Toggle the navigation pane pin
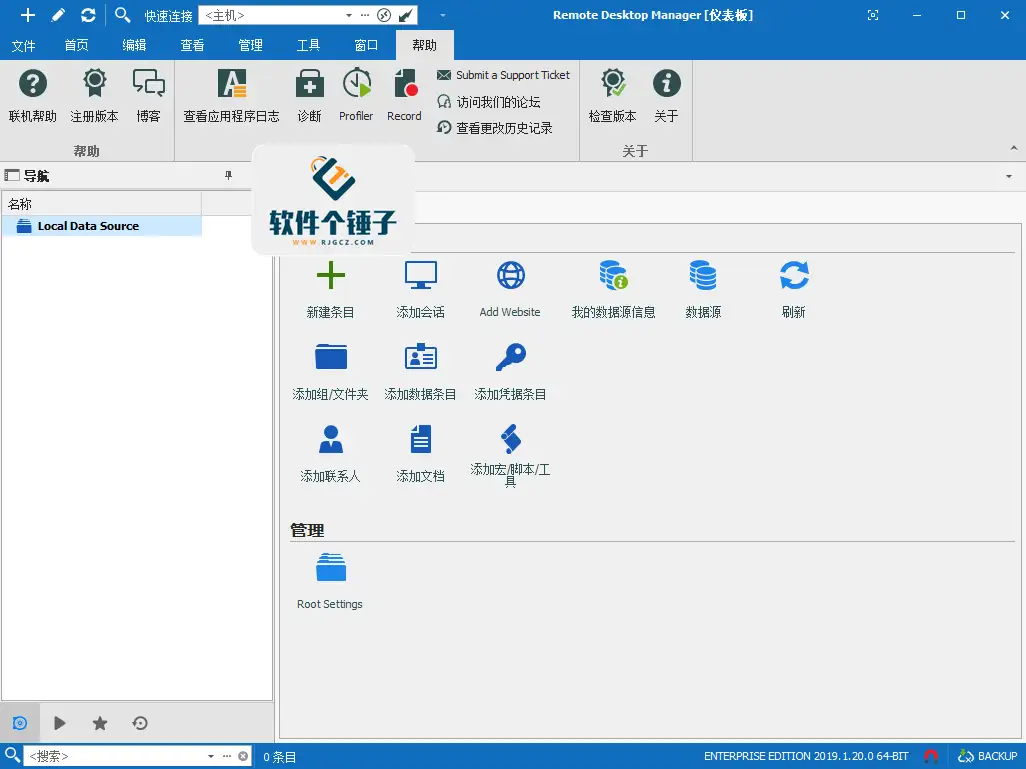The image size is (1026, 769). point(228,175)
